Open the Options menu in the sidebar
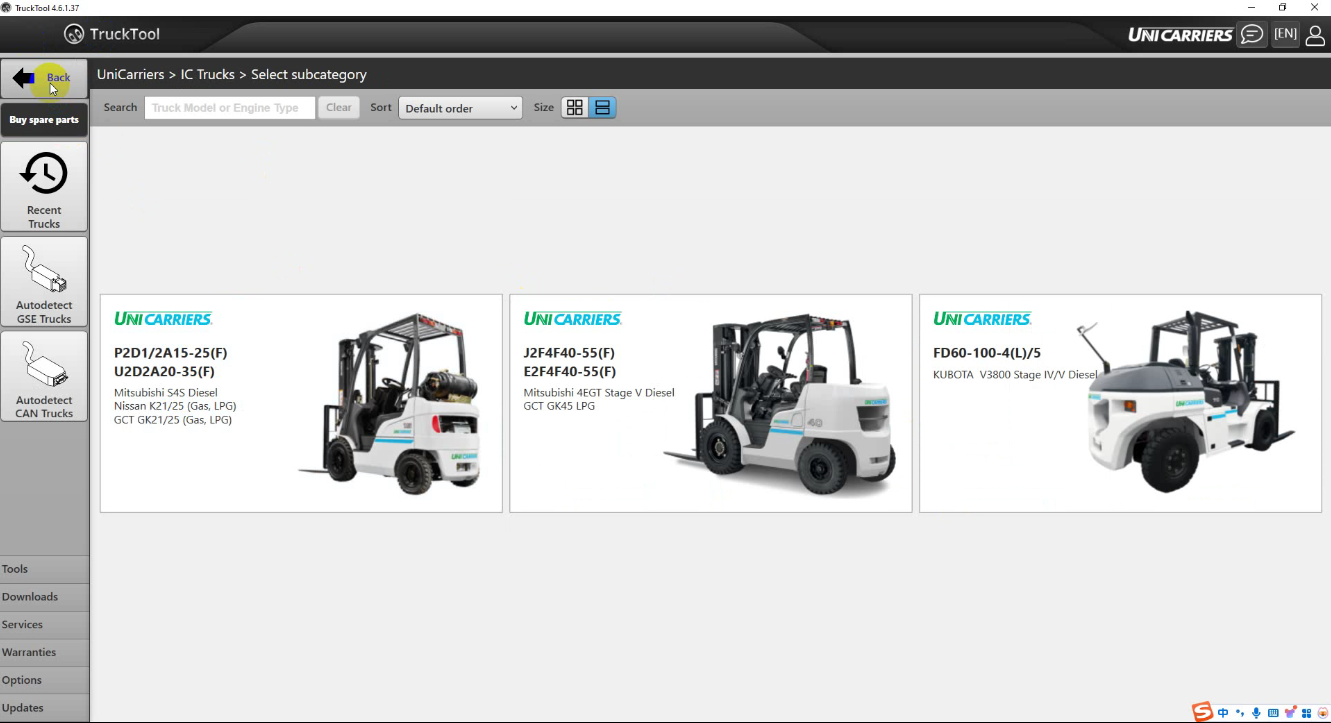Viewport: 1331px width, 723px height. (44, 680)
